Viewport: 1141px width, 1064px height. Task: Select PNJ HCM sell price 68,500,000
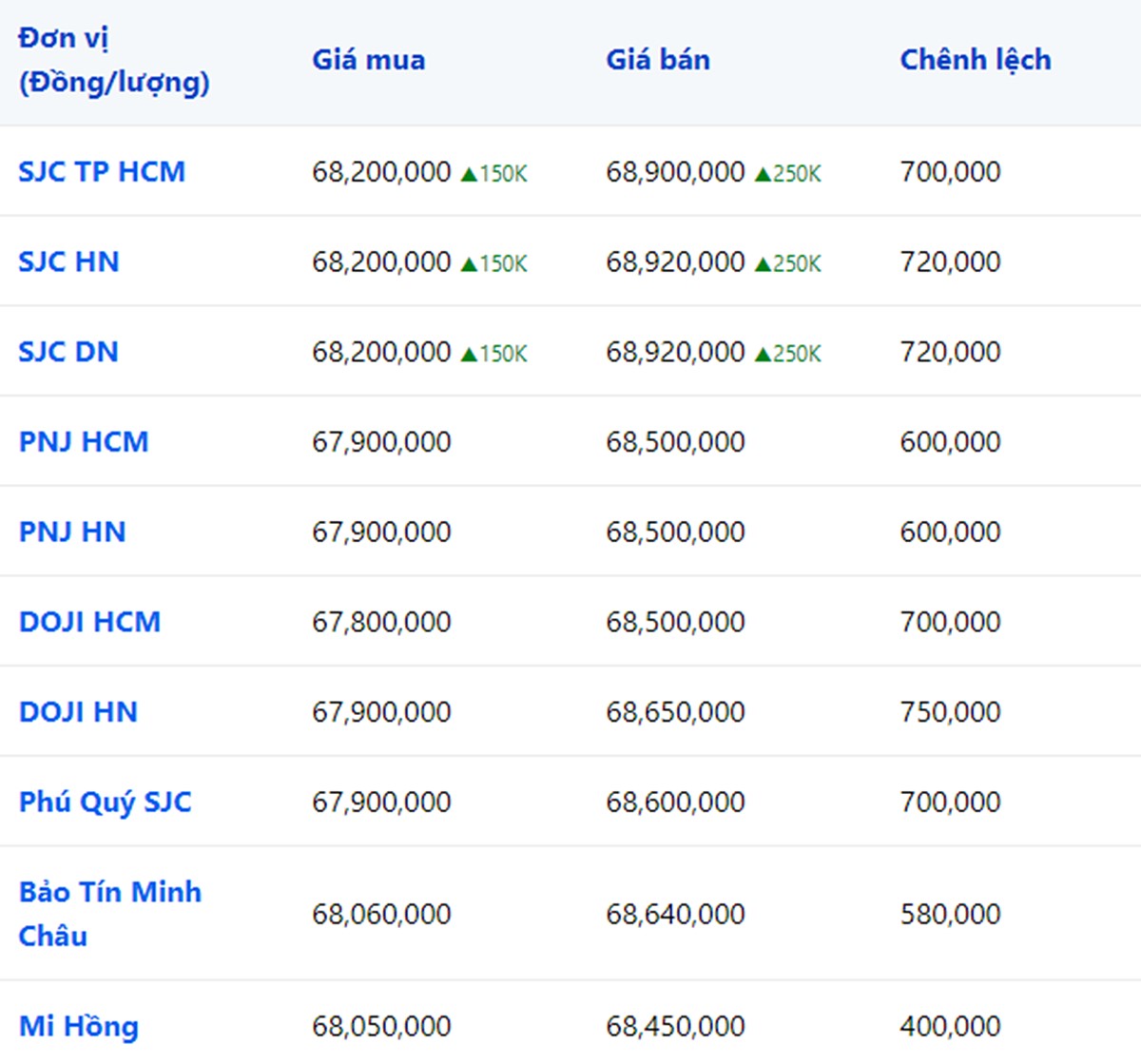coord(675,442)
